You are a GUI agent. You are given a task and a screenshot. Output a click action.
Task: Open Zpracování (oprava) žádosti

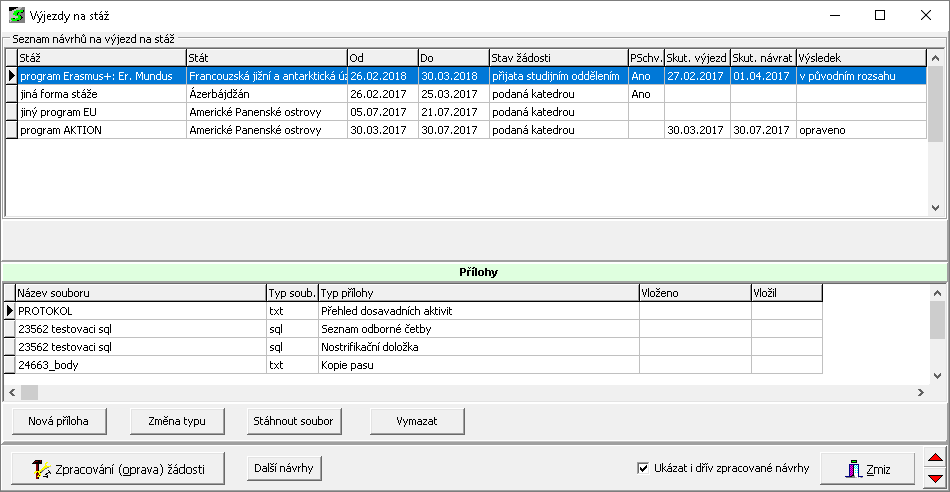click(x=118, y=468)
